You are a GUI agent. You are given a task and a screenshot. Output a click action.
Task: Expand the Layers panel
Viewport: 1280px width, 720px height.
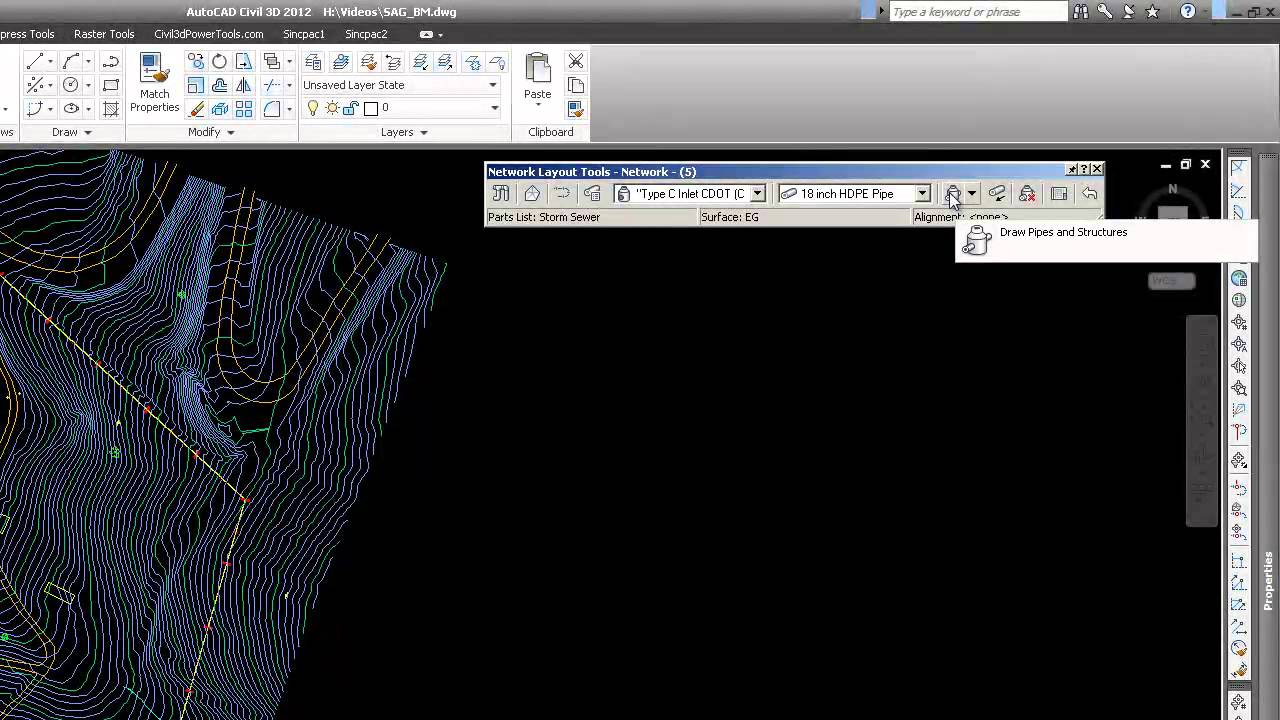404,132
